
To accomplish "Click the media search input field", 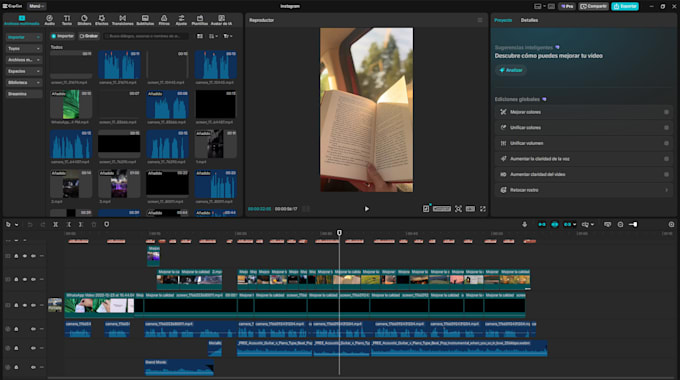I will point(147,36).
